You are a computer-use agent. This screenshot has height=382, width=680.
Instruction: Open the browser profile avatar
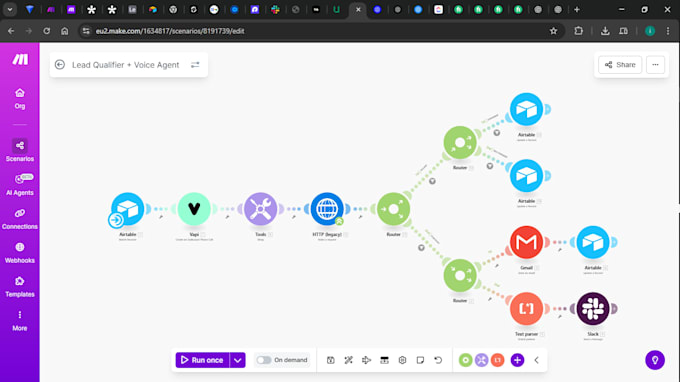pos(650,31)
